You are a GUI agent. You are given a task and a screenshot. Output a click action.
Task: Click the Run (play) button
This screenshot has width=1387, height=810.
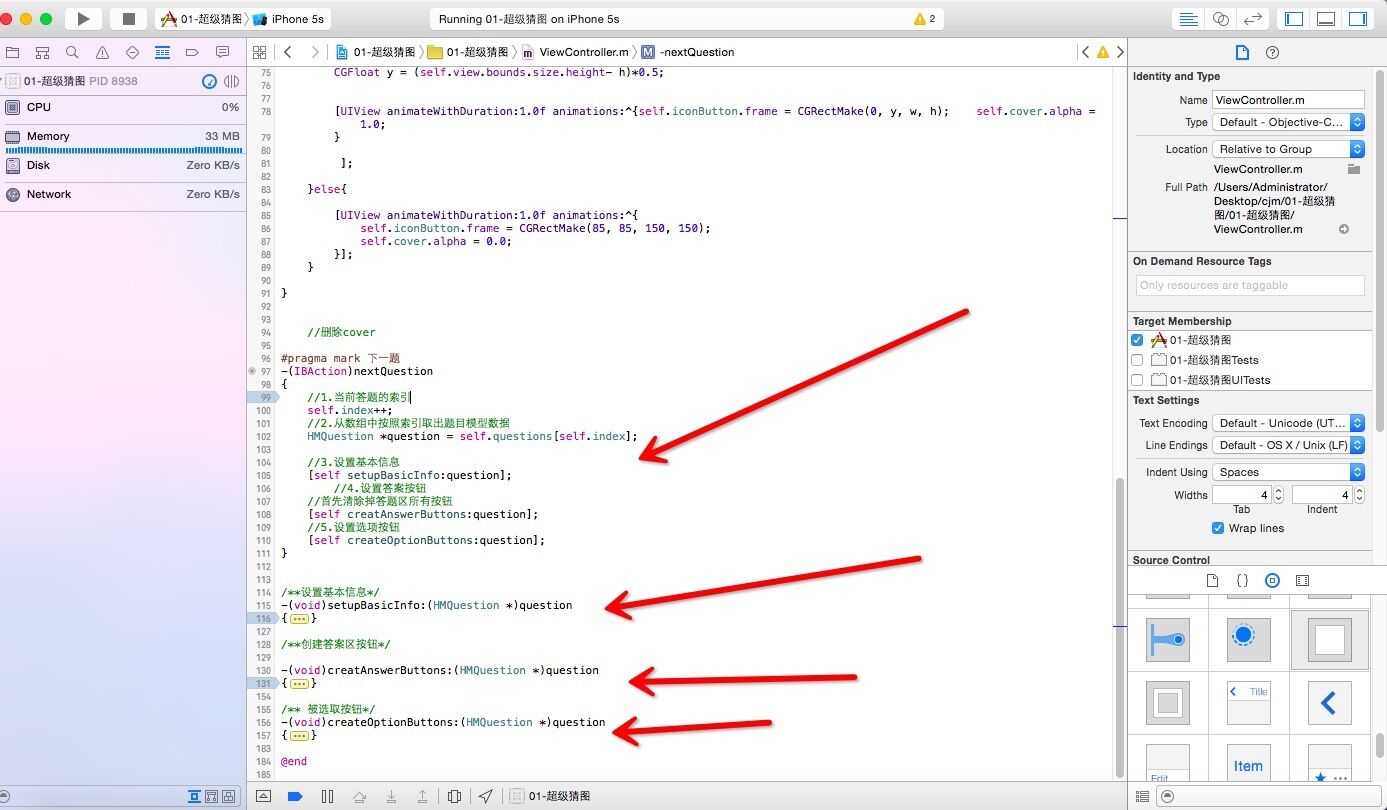point(84,19)
